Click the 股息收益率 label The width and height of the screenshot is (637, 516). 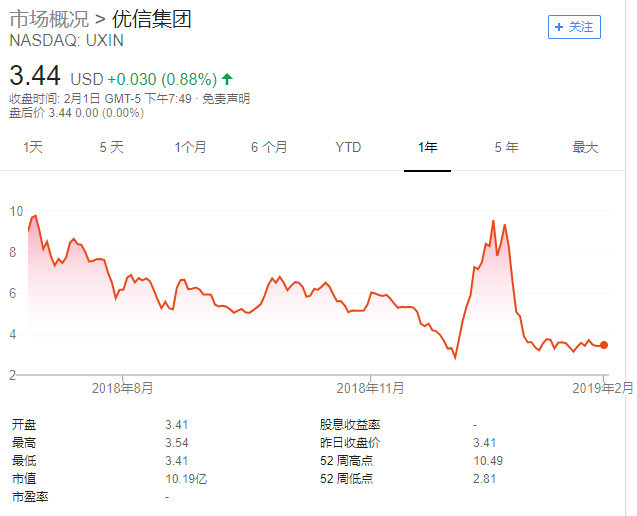point(350,425)
